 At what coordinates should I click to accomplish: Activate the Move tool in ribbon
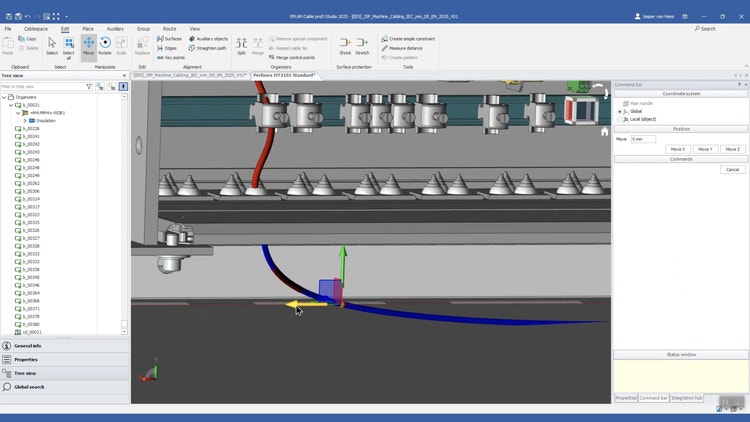88,45
